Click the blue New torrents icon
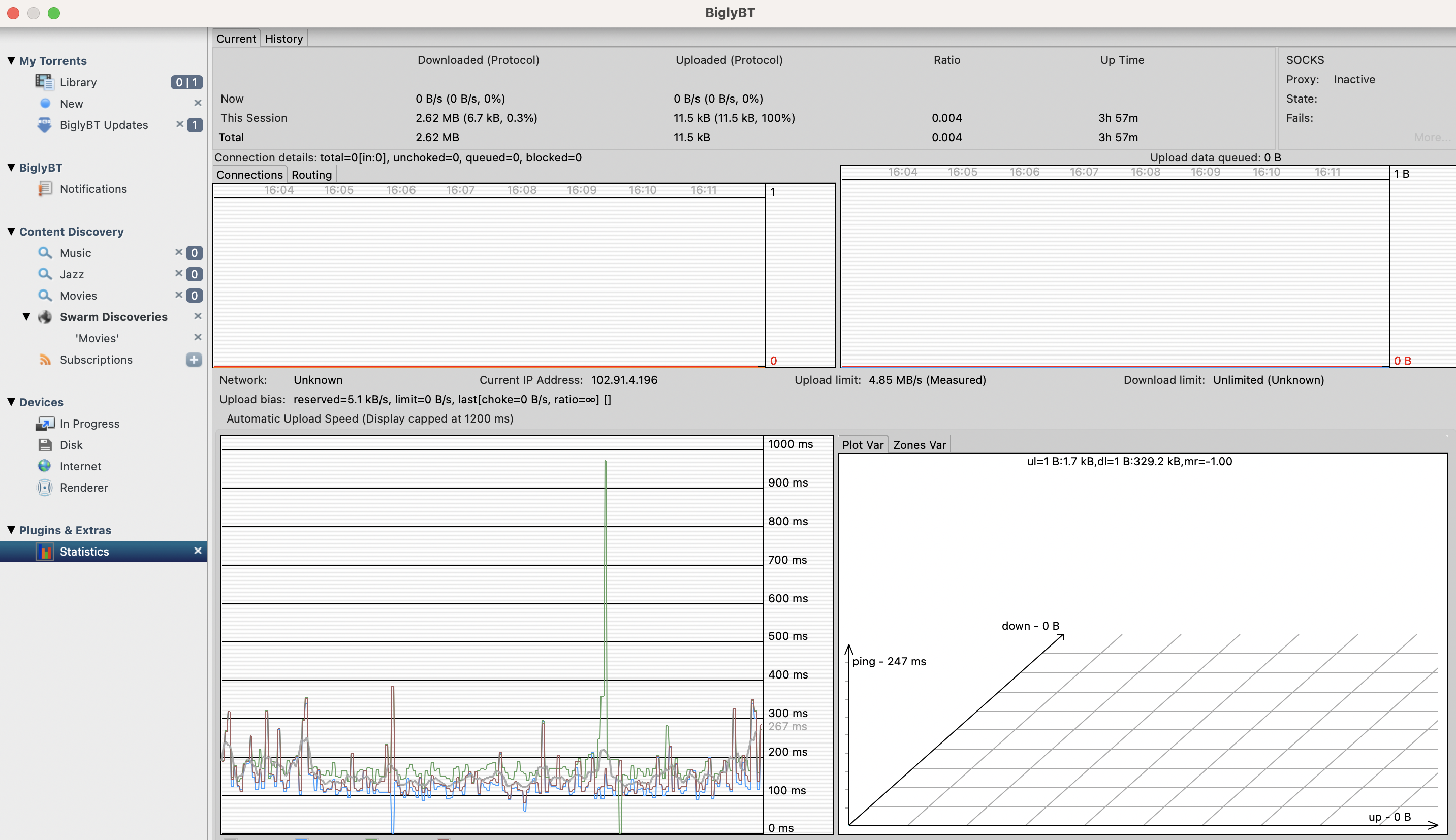This screenshot has width=1456, height=840. 44,103
